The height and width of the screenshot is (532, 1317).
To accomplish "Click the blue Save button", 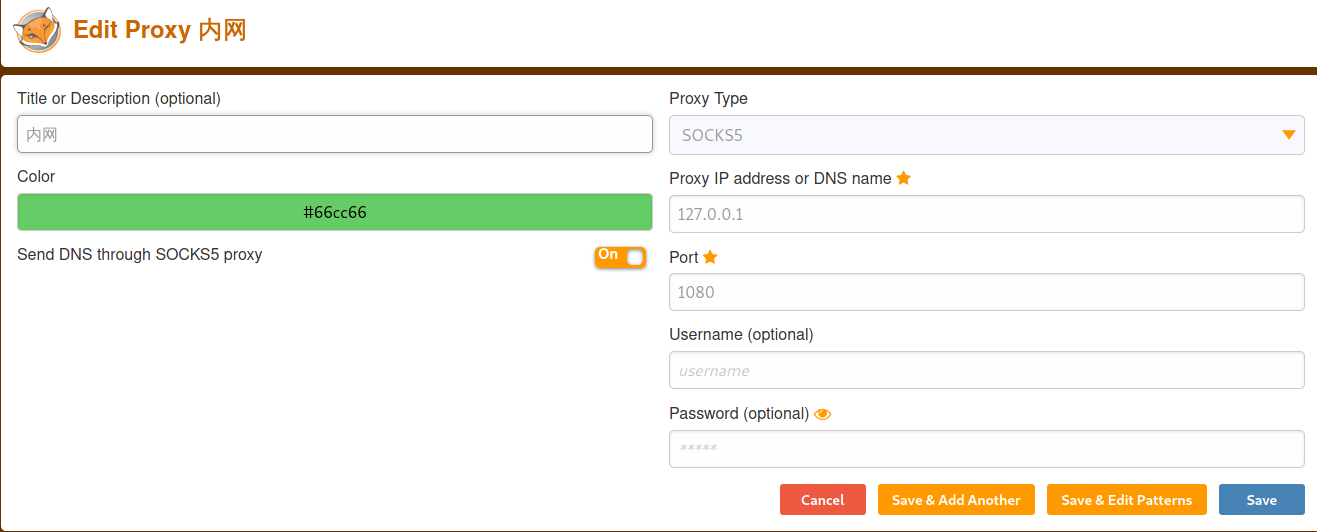I will click(x=1261, y=500).
